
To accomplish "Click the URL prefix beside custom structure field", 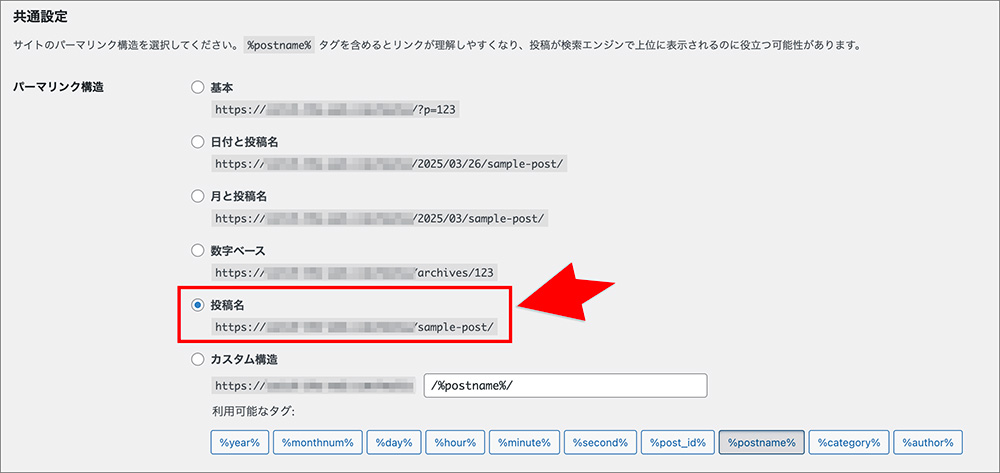I will point(313,386).
